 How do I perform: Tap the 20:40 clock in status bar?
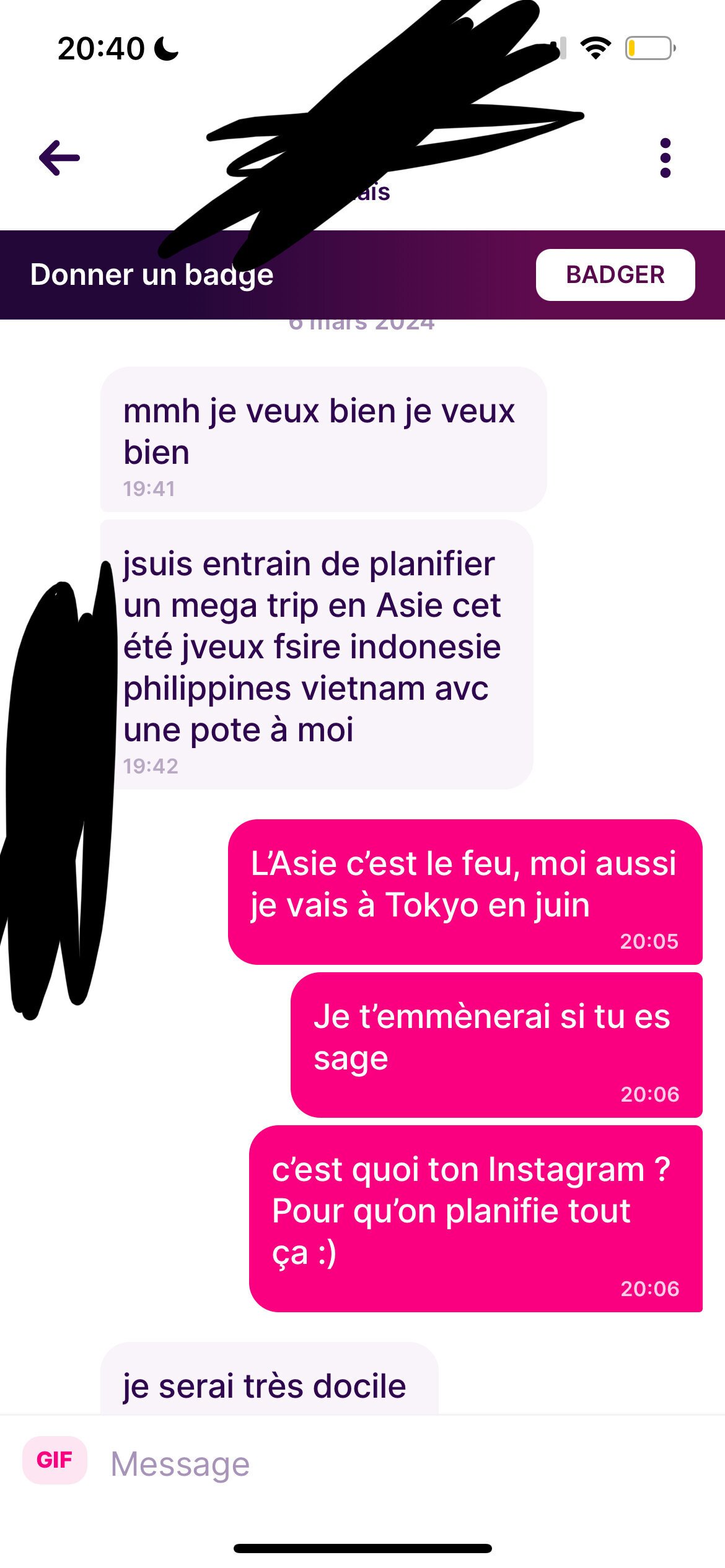[101, 48]
